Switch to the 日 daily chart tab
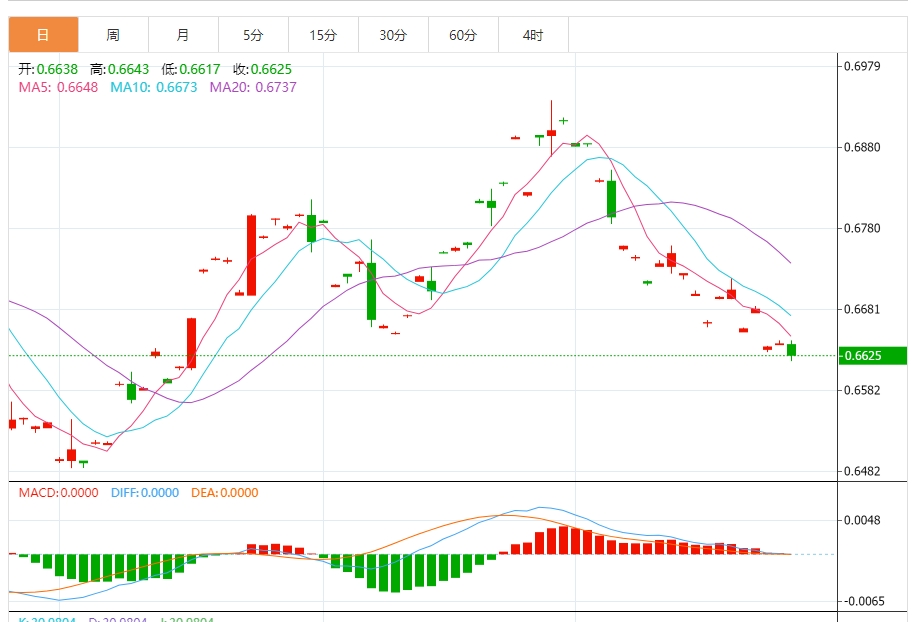 click(43, 35)
